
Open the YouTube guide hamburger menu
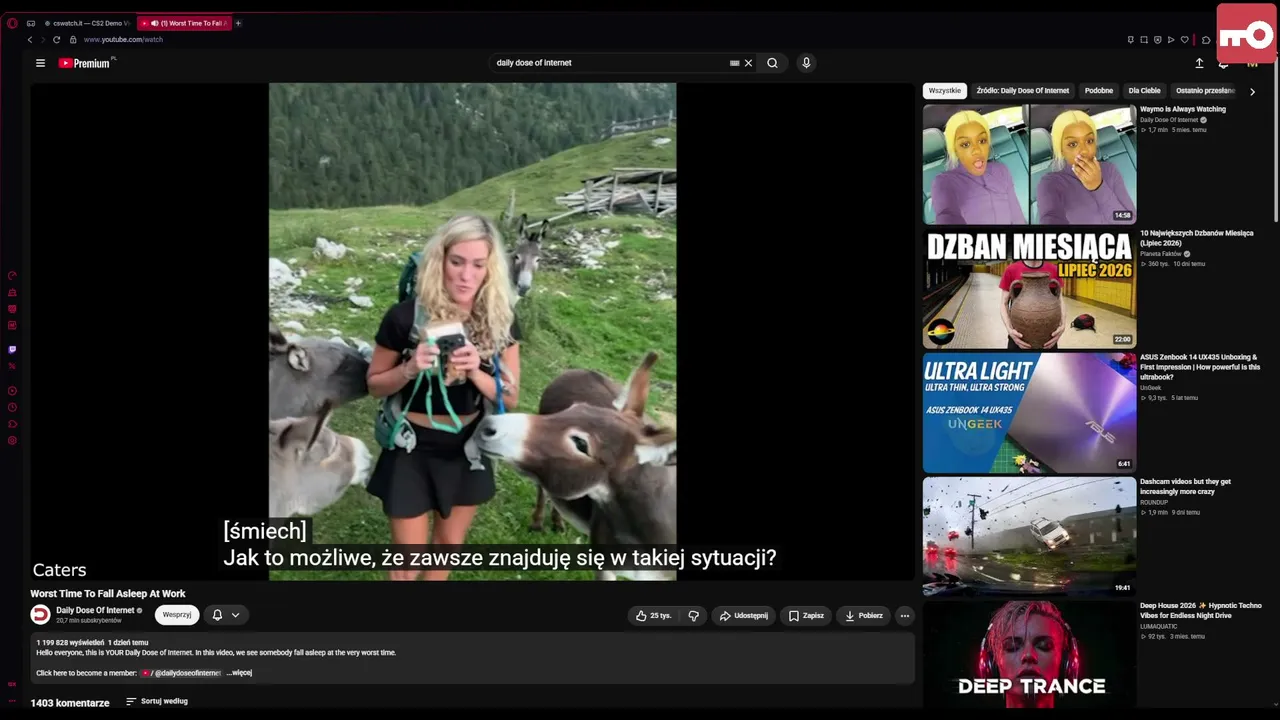click(x=40, y=63)
